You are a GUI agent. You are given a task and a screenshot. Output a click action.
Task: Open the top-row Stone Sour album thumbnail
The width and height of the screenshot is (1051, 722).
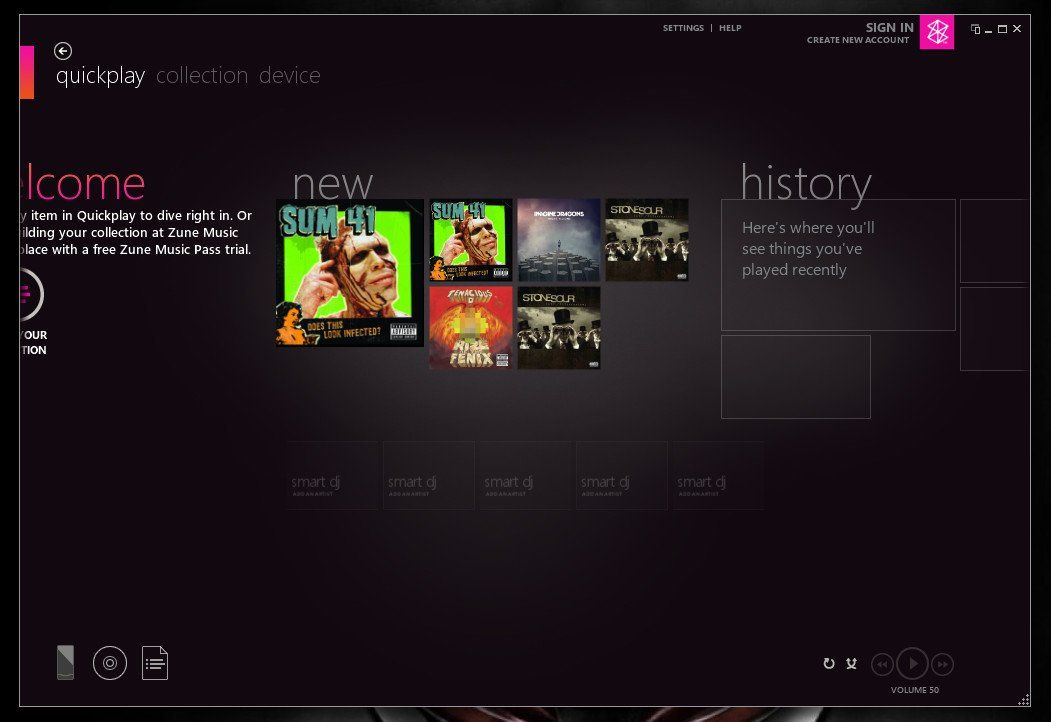pyautogui.click(x=647, y=239)
